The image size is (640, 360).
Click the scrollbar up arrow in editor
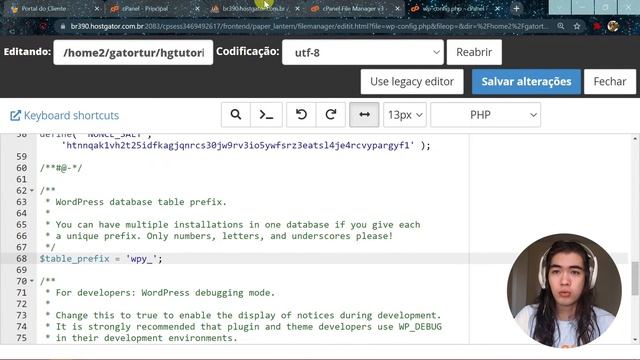(635, 139)
